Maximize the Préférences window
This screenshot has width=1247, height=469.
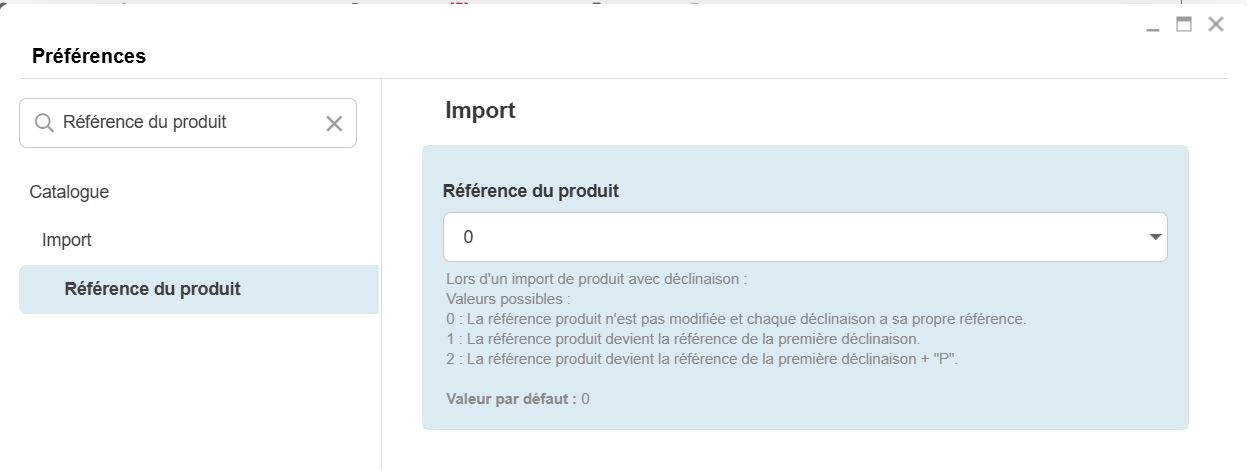[1184, 25]
